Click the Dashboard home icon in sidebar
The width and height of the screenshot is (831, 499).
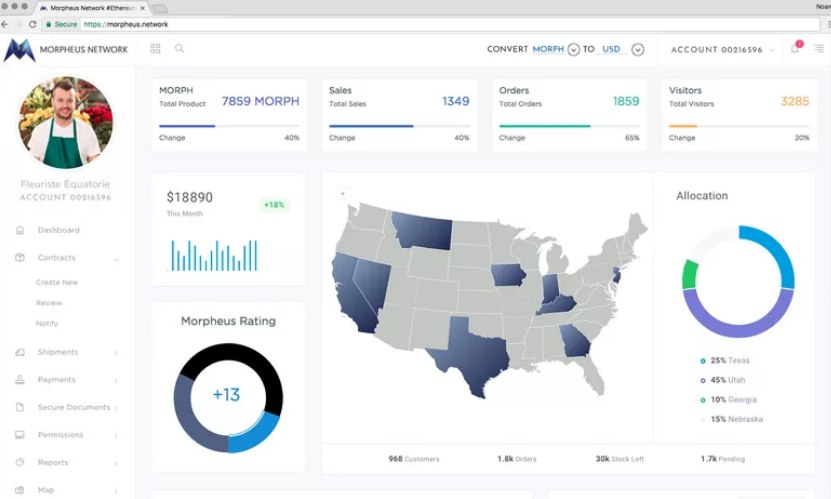pos(20,230)
